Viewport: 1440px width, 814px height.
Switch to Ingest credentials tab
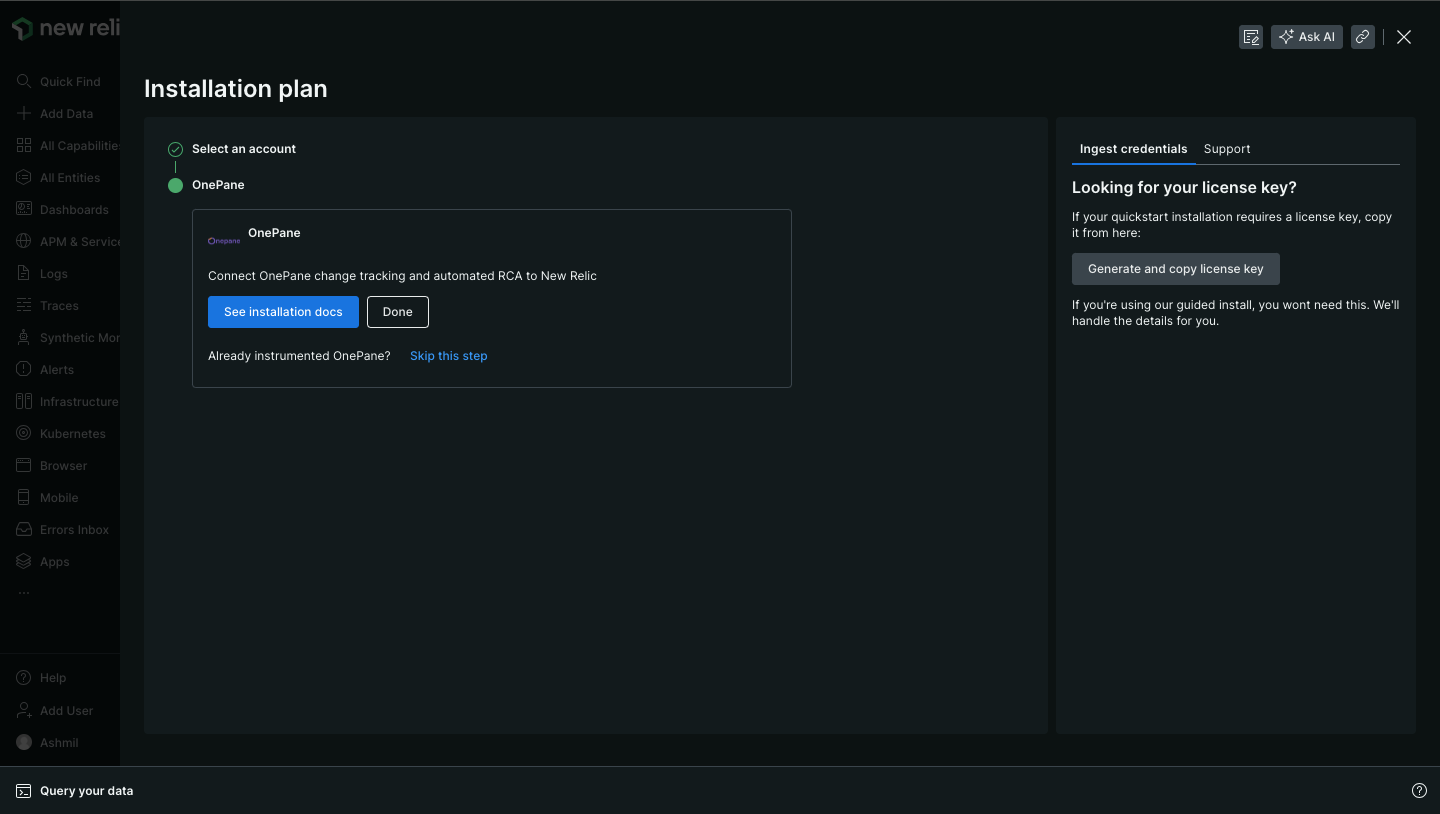(x=1134, y=149)
